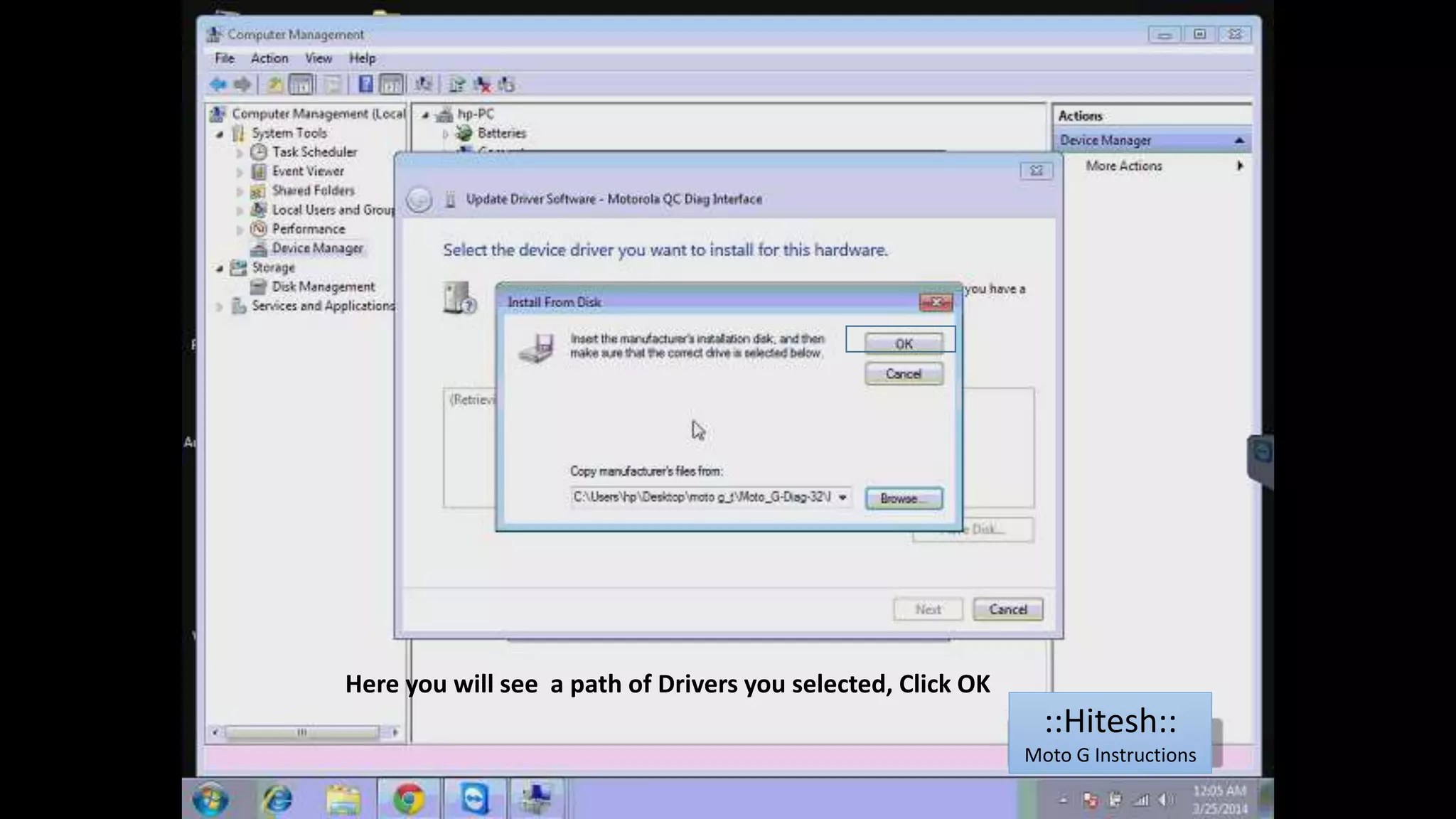
Task: Click the blue Back arrow in toolbar
Action: [x=218, y=85]
